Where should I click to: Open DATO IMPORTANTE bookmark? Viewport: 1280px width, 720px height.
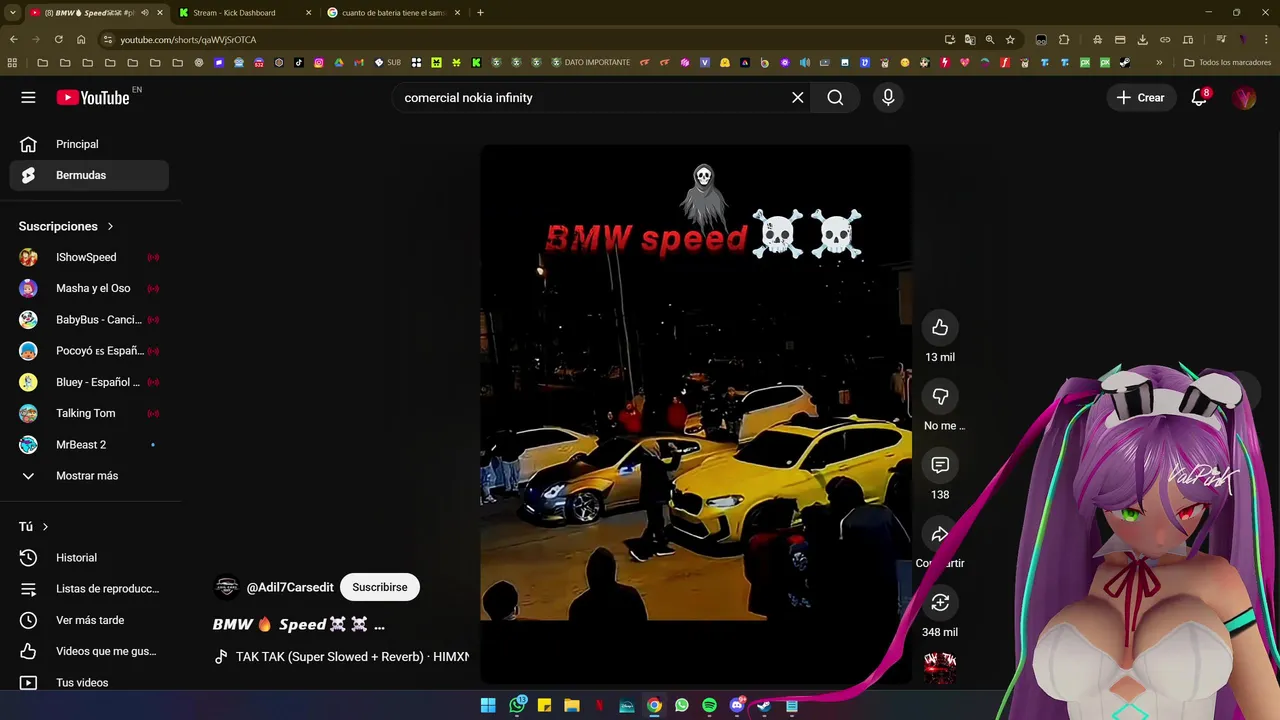(592, 62)
